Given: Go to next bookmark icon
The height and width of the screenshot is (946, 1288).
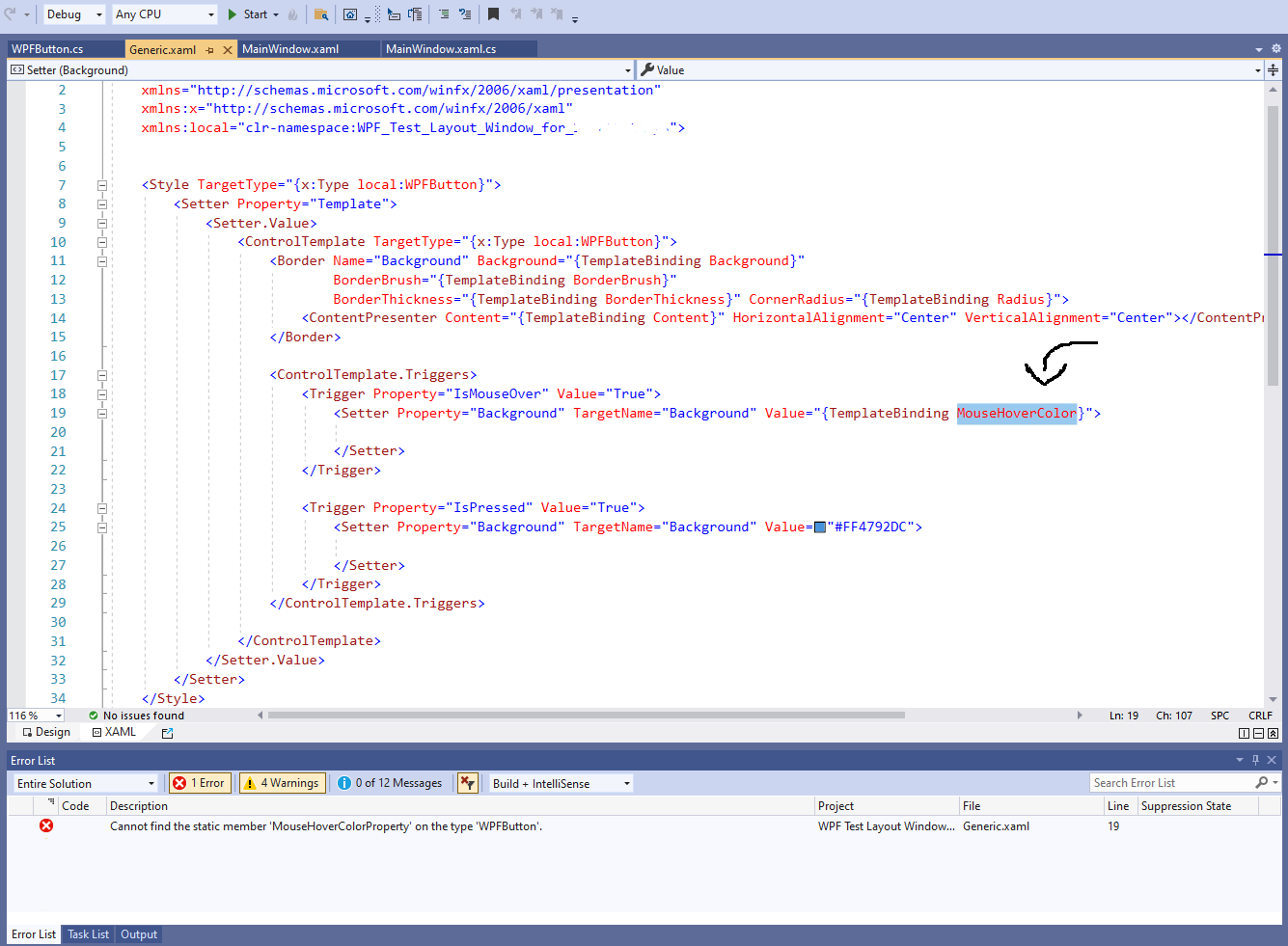Looking at the screenshot, I should [x=536, y=14].
